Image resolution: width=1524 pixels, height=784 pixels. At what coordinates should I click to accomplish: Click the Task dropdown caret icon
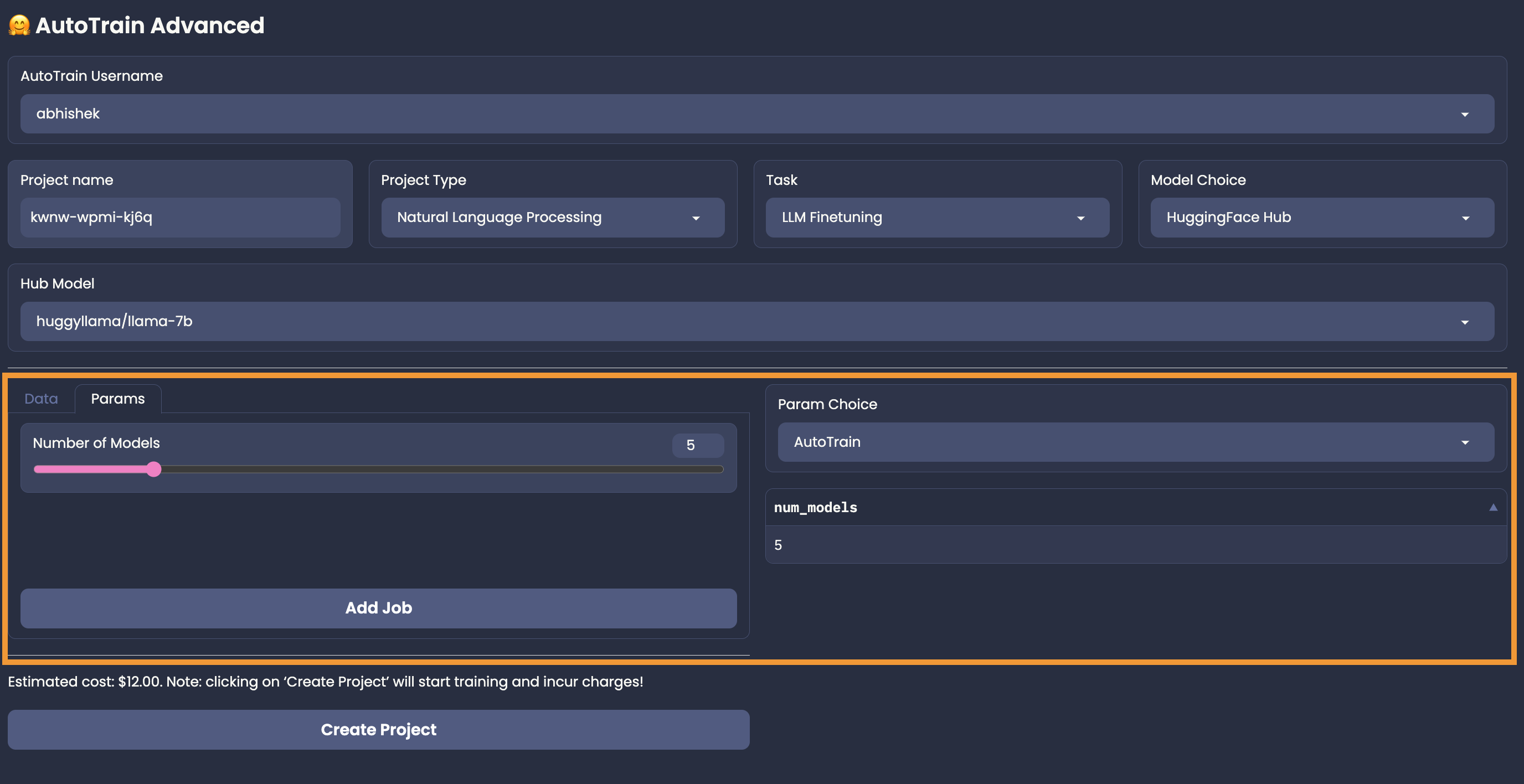click(1080, 218)
